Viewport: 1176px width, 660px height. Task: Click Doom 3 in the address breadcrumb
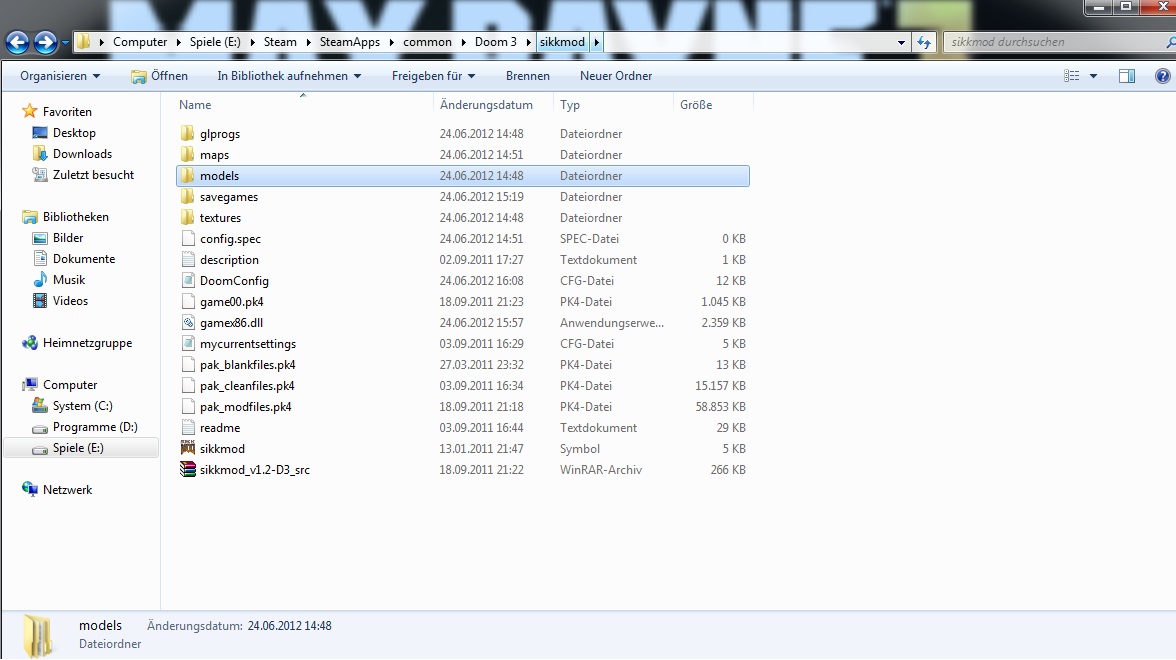[x=496, y=42]
